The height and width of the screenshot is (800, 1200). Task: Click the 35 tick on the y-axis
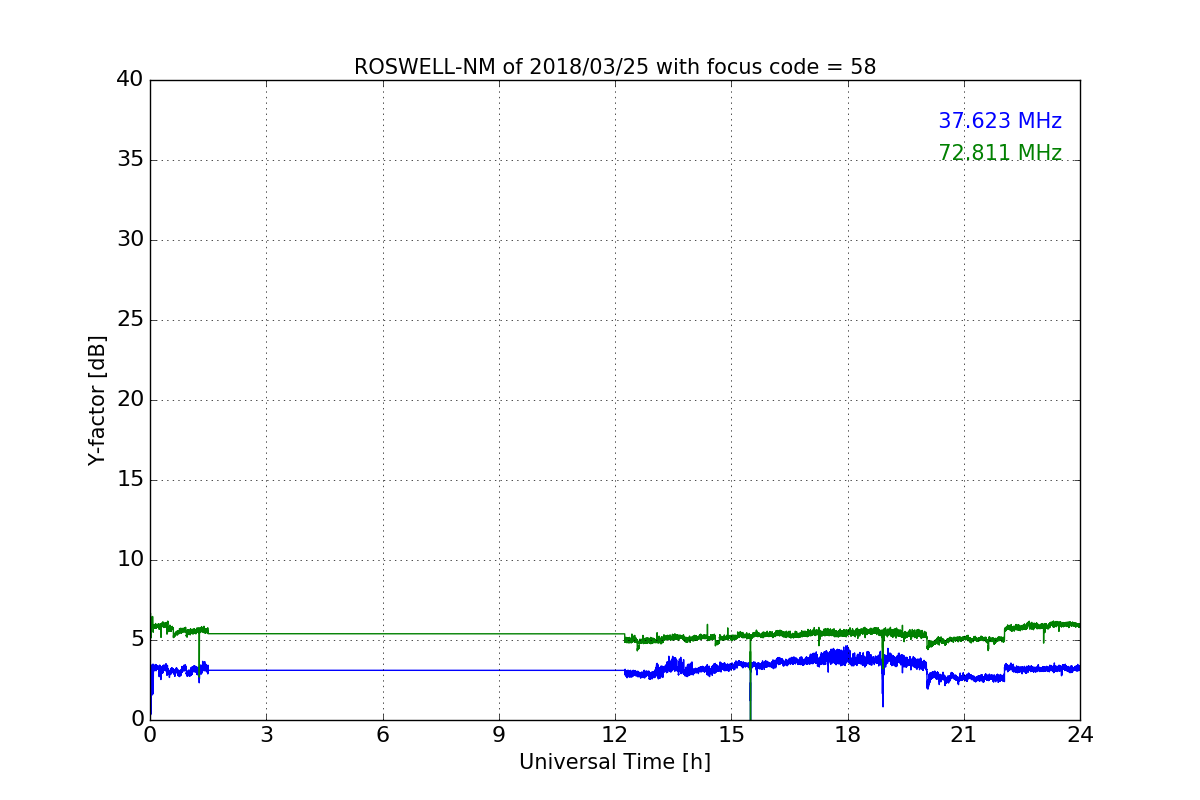click(130, 160)
